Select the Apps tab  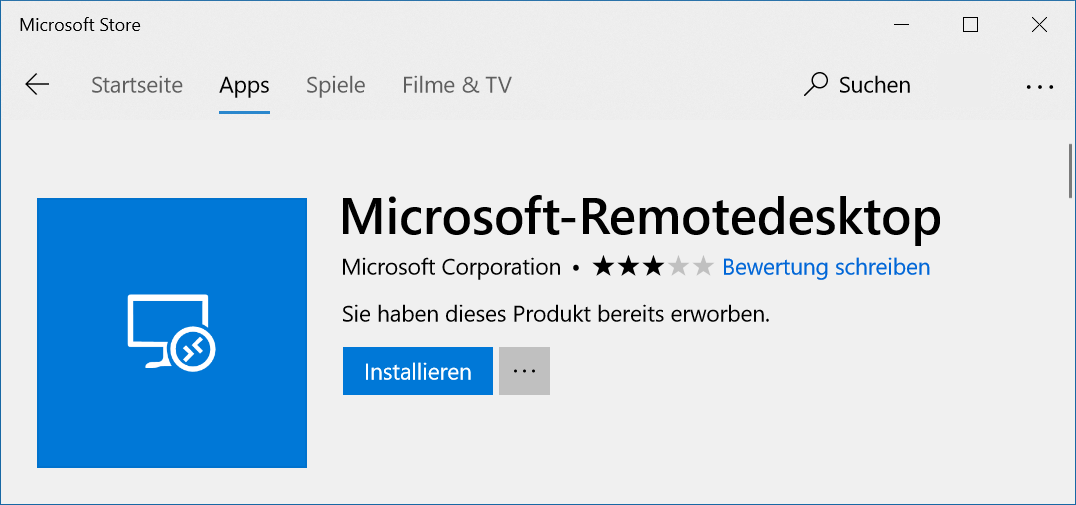coord(244,85)
